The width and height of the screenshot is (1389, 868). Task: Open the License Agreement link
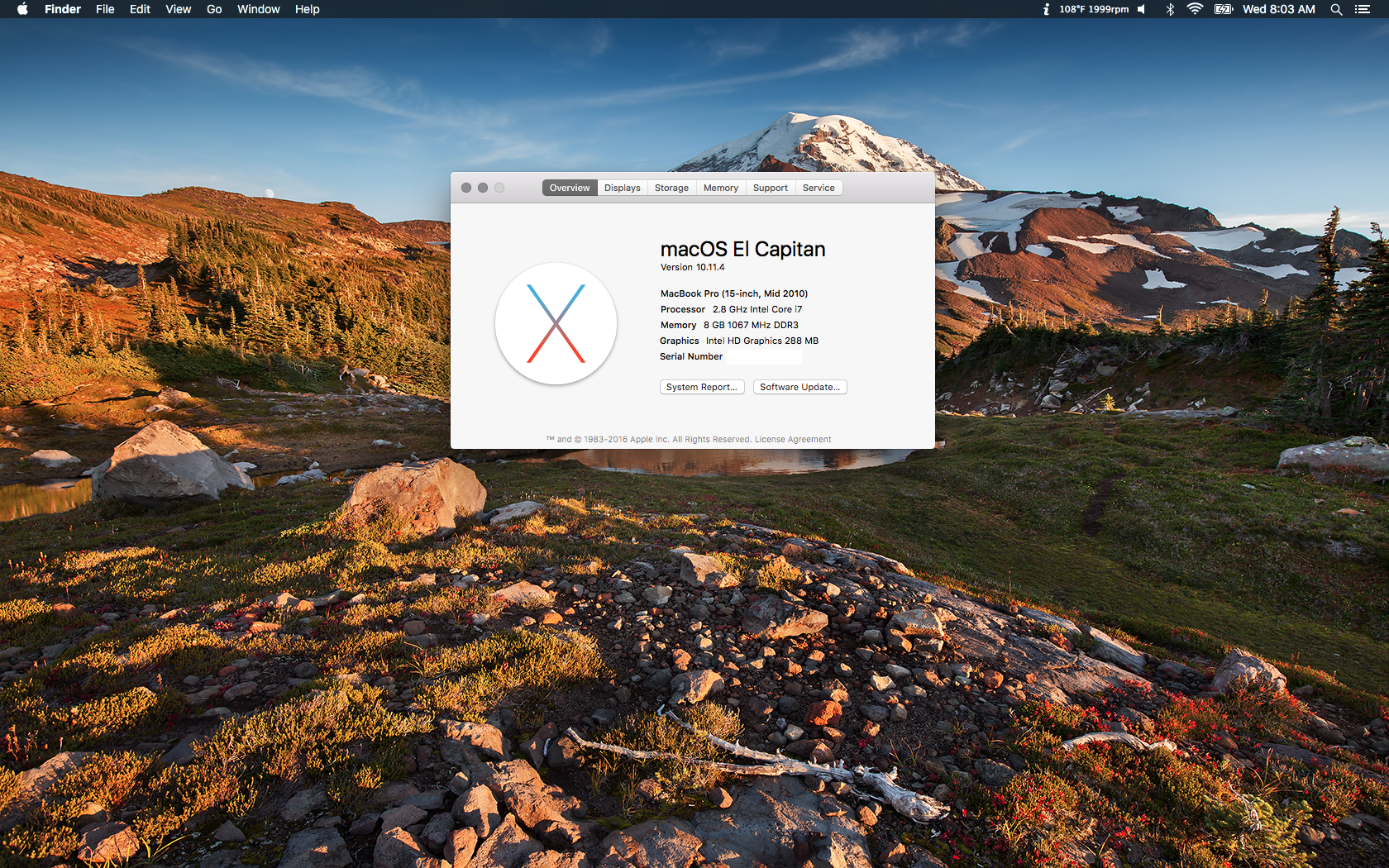pos(793,440)
